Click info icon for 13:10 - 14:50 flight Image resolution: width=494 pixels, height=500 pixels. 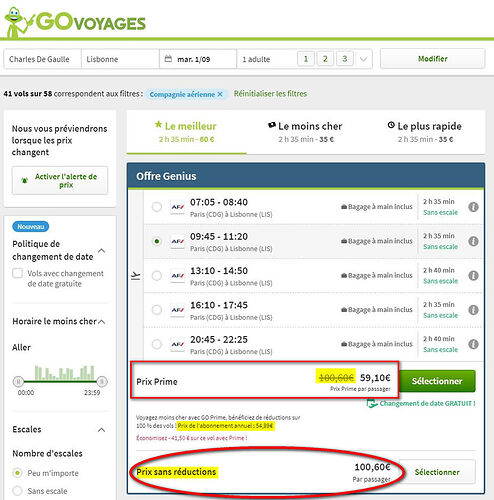tap(473, 276)
